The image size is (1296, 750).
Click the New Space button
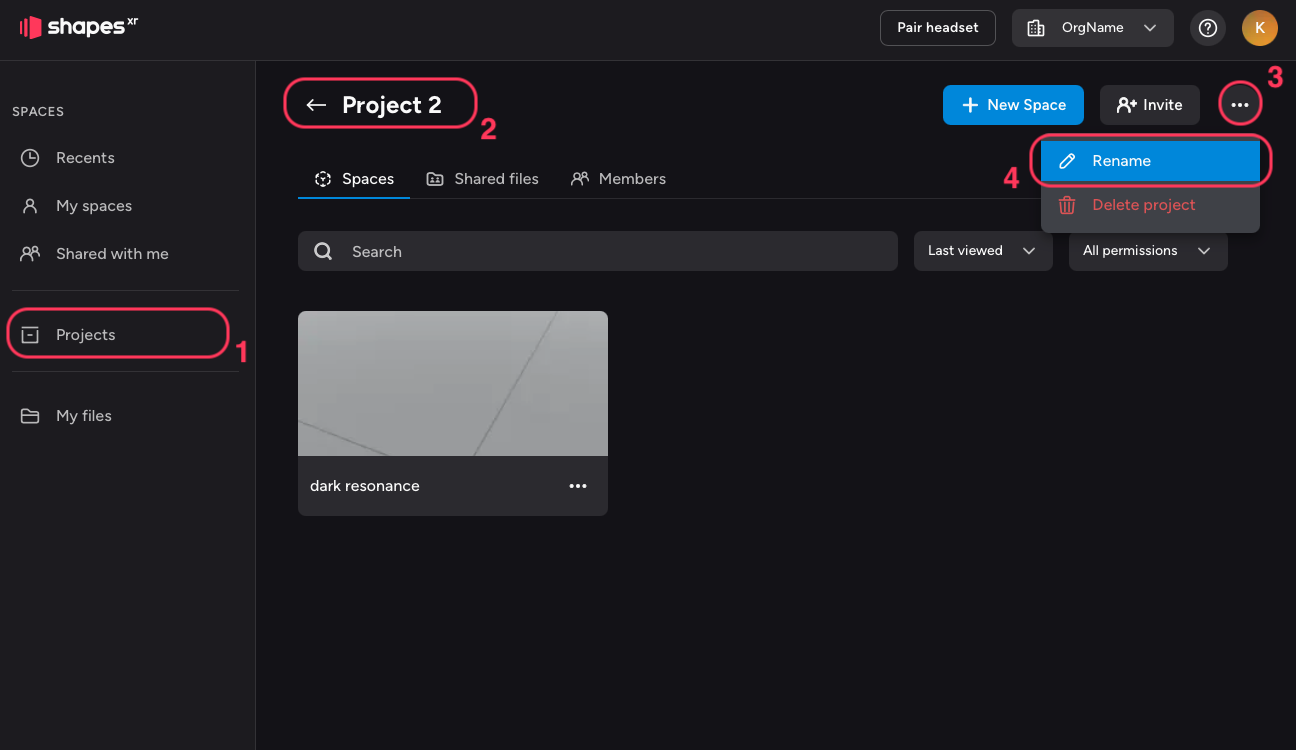click(1013, 105)
